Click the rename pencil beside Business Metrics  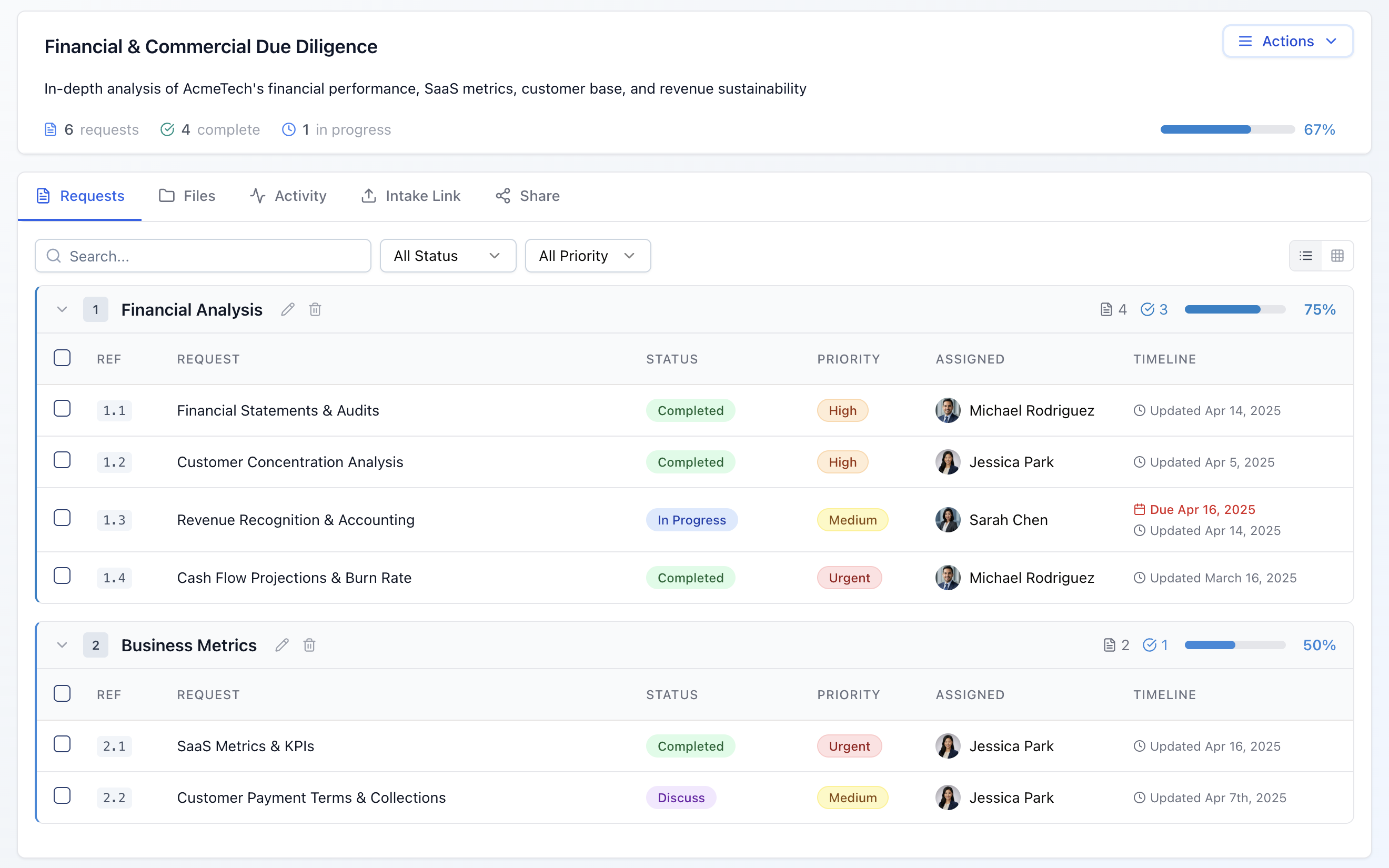click(282, 644)
